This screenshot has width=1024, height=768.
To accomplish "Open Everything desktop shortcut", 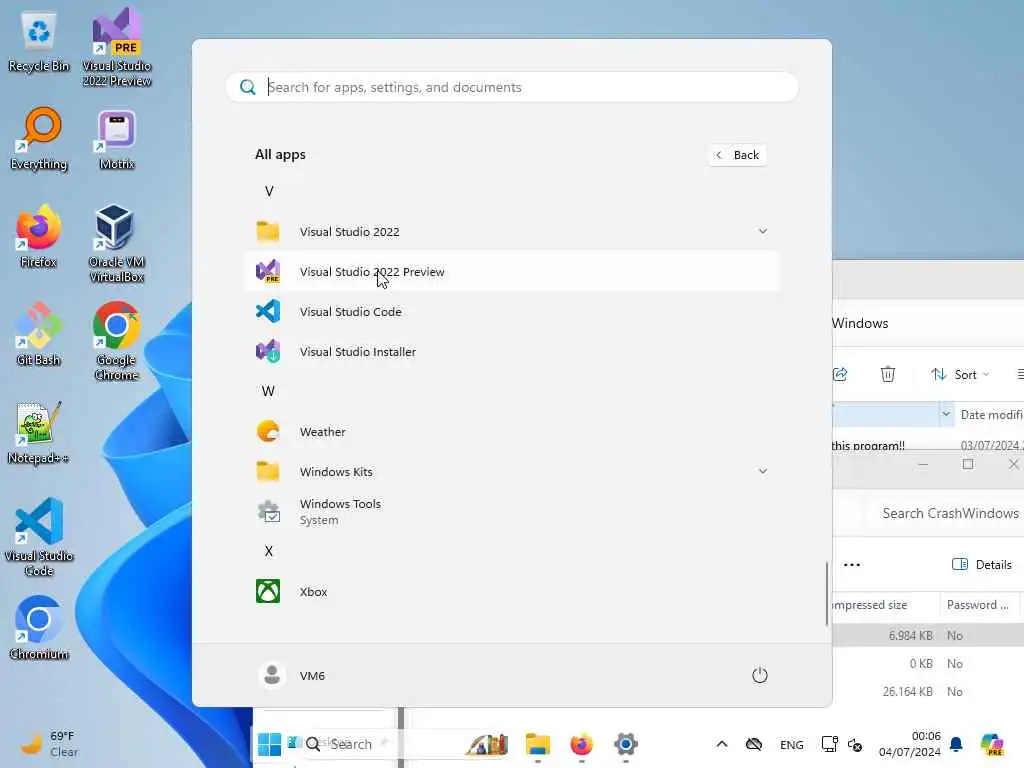I will [x=39, y=139].
